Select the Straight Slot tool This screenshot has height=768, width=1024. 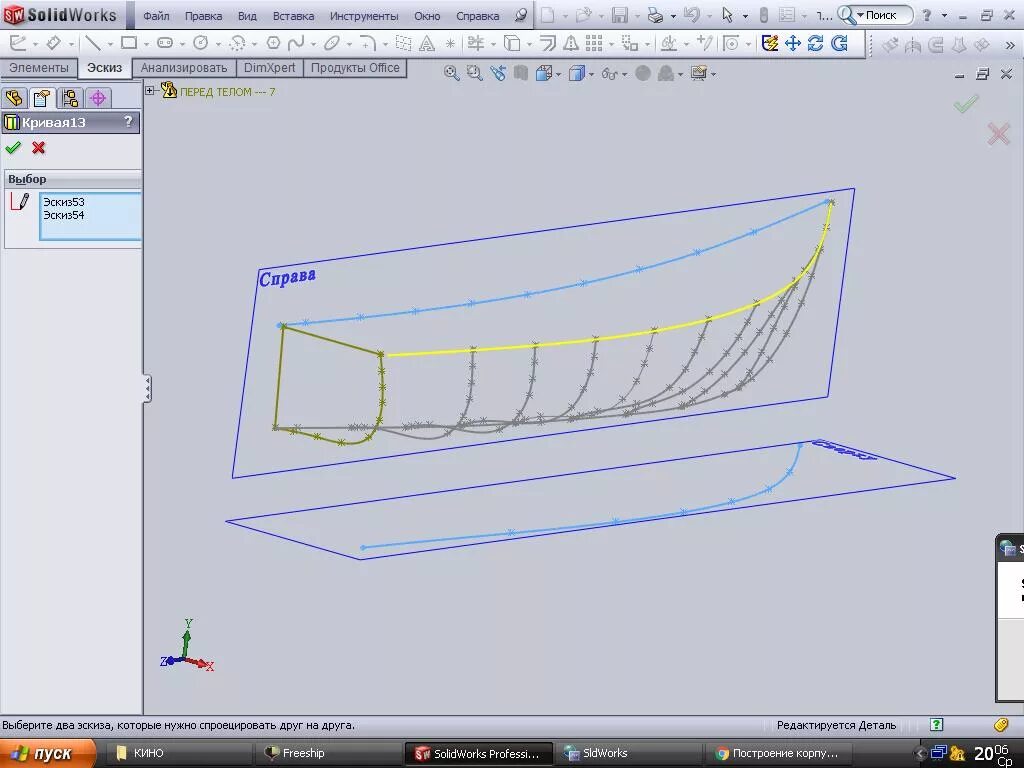click(x=165, y=43)
